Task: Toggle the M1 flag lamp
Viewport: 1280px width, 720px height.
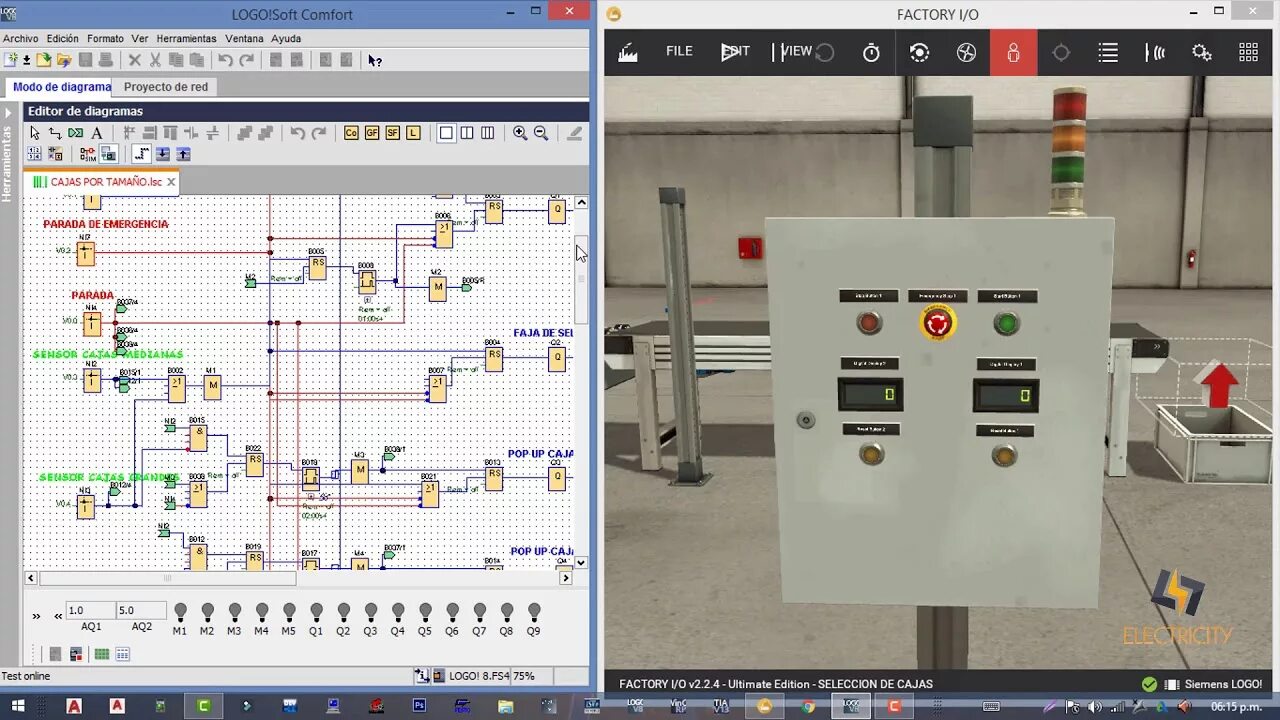Action: tap(180, 612)
